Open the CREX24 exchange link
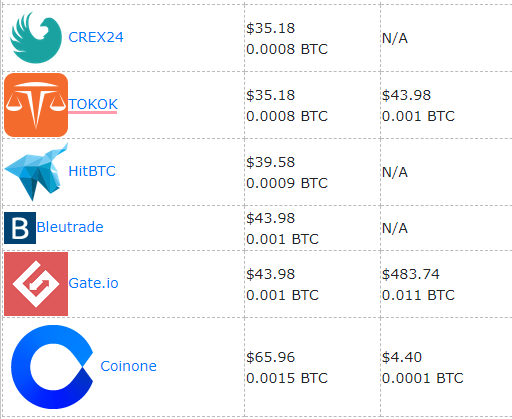The image size is (512, 419). click(x=96, y=37)
